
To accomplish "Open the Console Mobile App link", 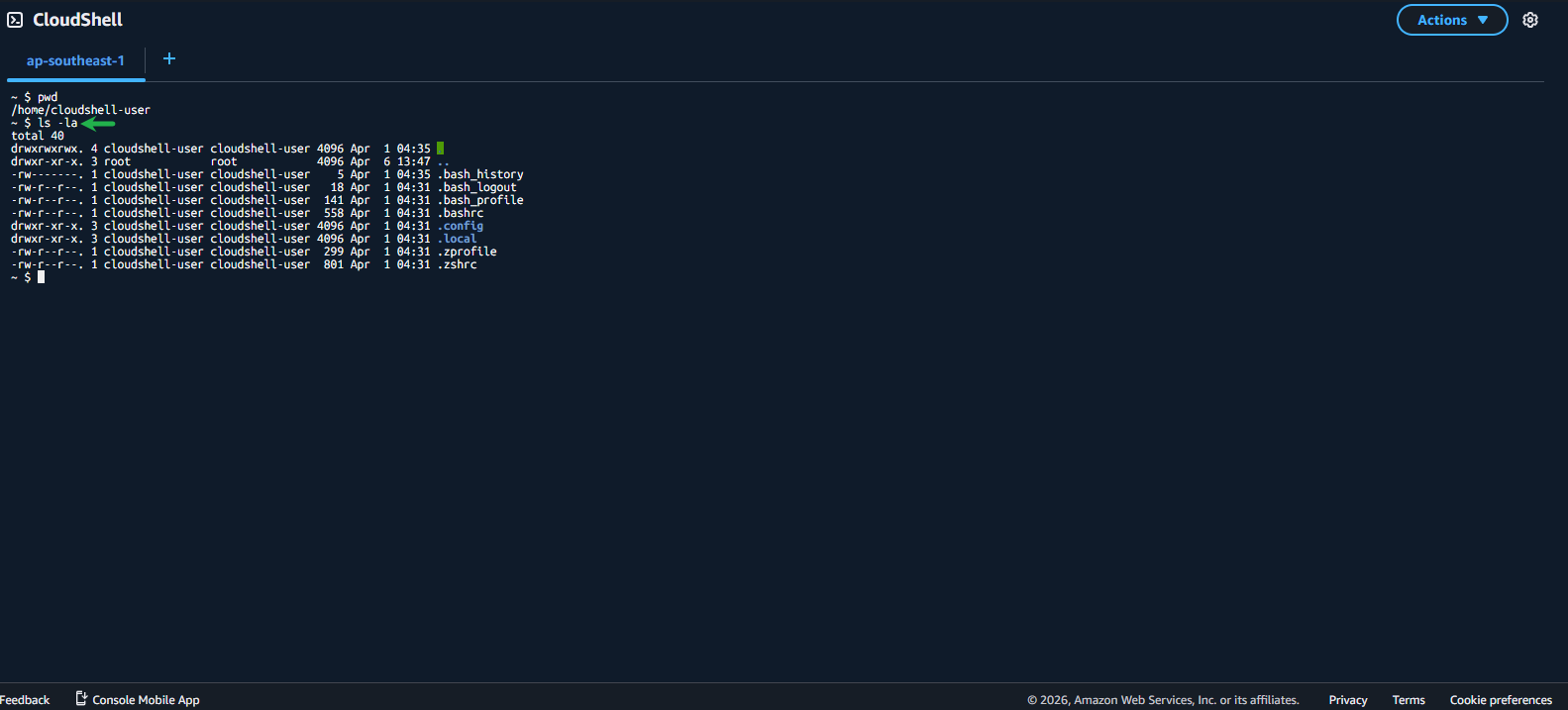I will tap(146, 700).
